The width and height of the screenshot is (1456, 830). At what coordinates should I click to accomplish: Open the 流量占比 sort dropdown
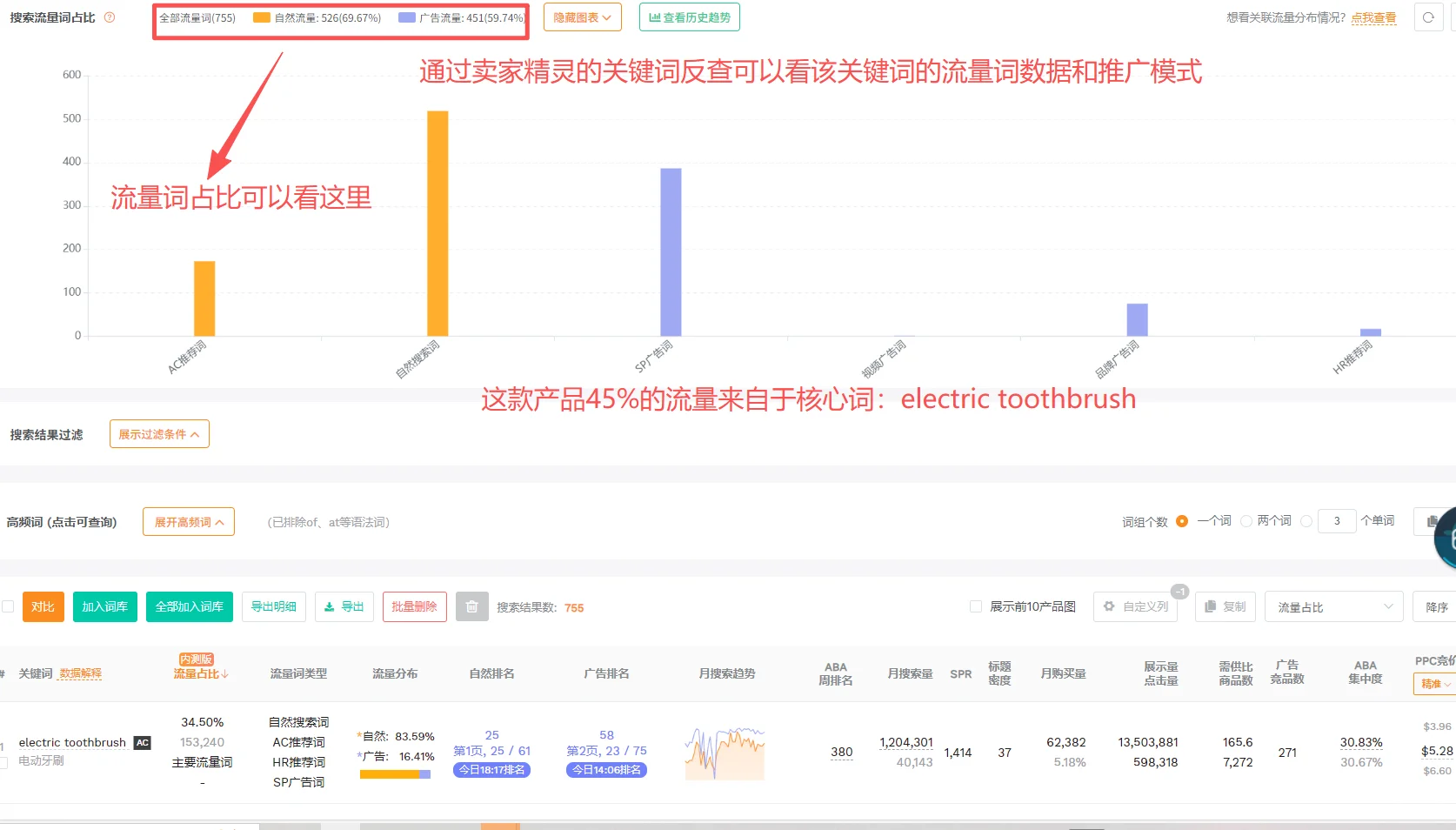[1333, 606]
